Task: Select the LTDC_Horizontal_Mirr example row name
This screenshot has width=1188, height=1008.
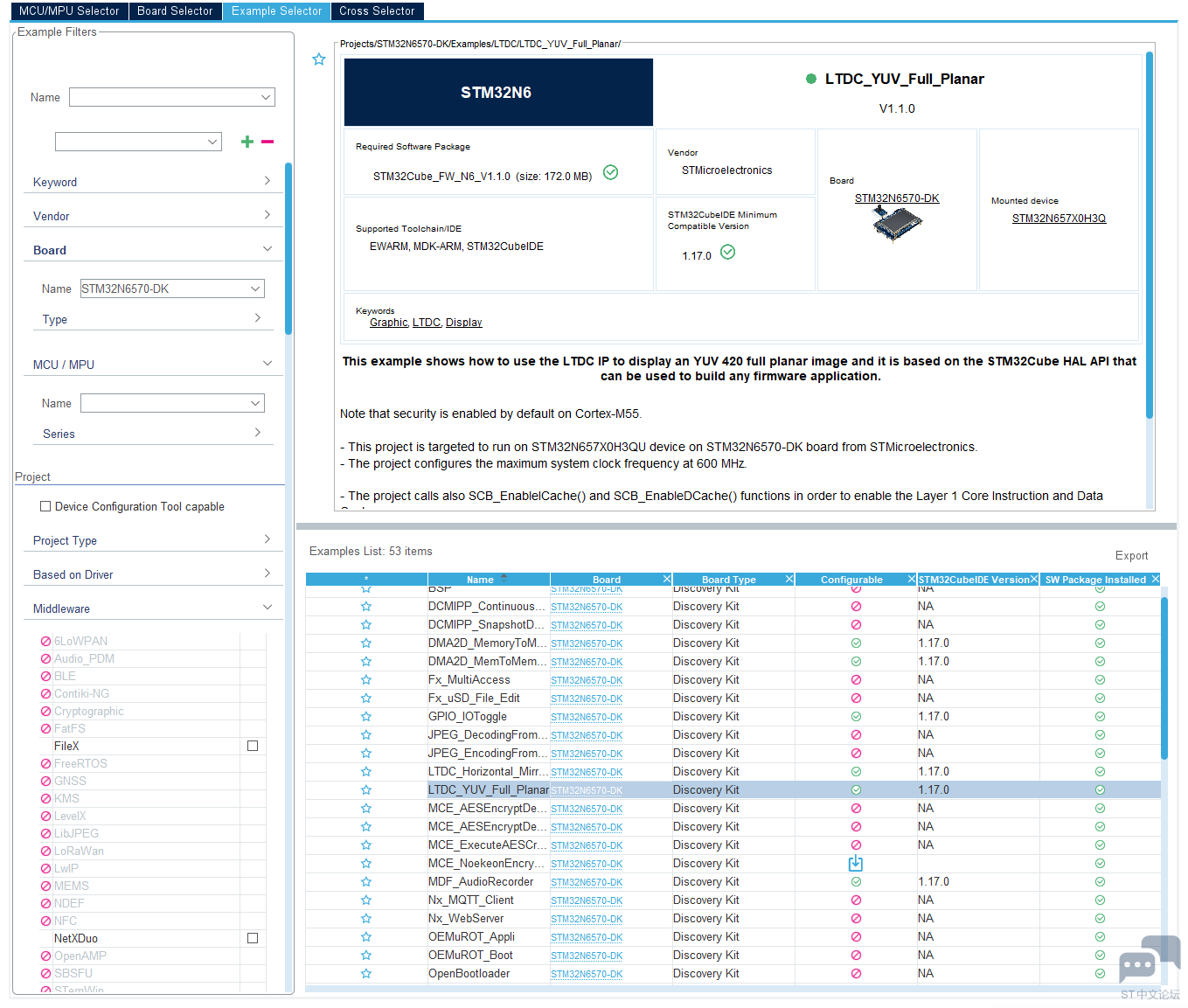Action: point(487,772)
